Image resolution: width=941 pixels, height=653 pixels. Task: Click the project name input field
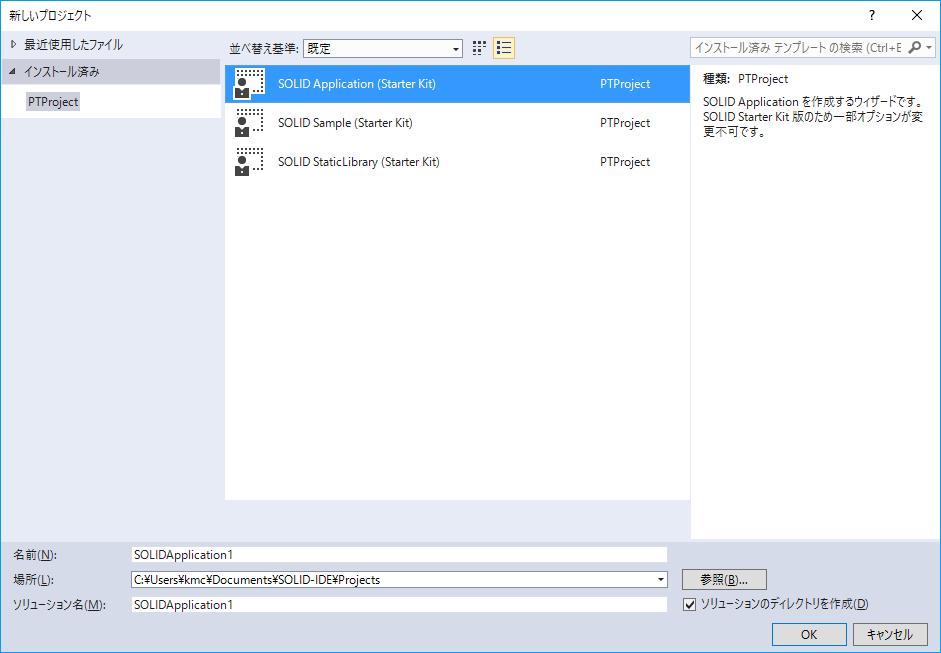pos(398,554)
